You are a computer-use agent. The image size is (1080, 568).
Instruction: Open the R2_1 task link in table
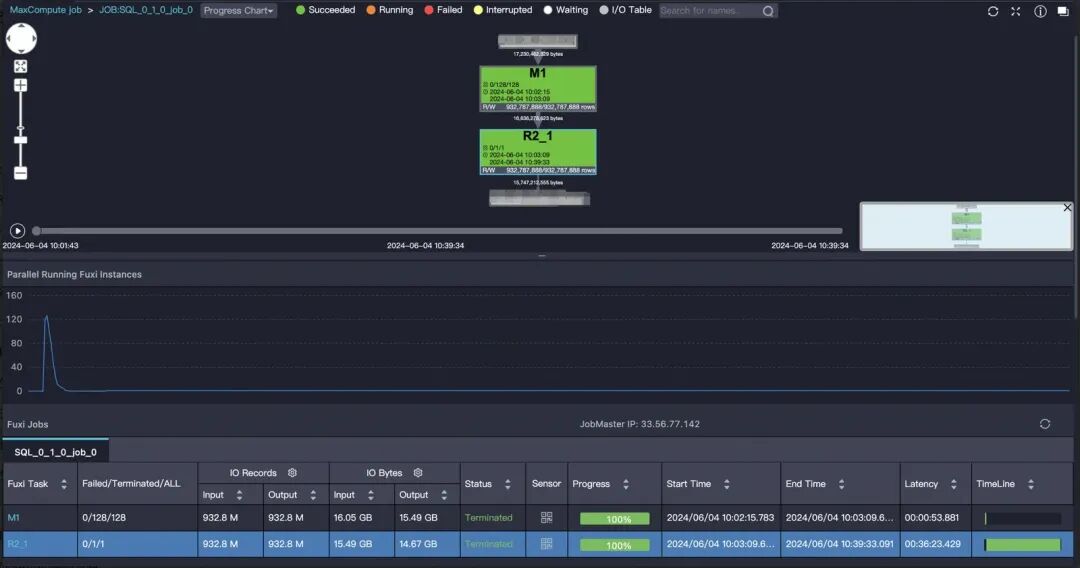click(17, 544)
